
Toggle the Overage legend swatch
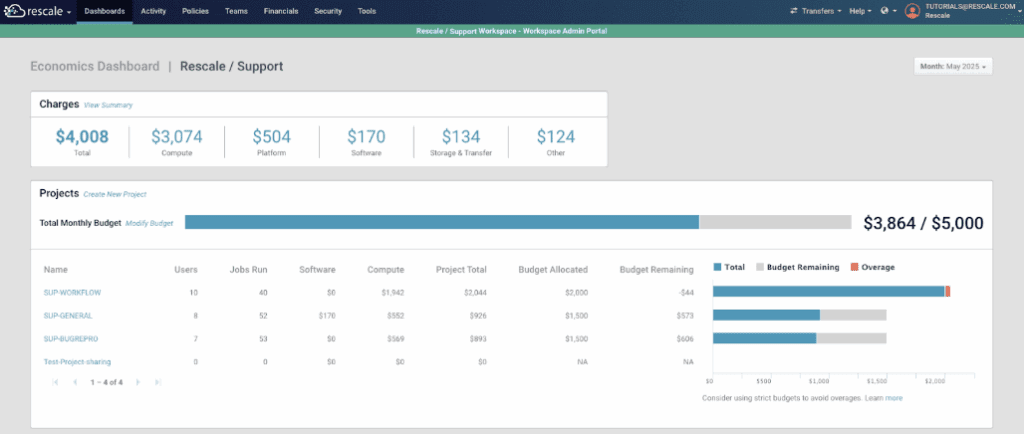click(x=854, y=267)
